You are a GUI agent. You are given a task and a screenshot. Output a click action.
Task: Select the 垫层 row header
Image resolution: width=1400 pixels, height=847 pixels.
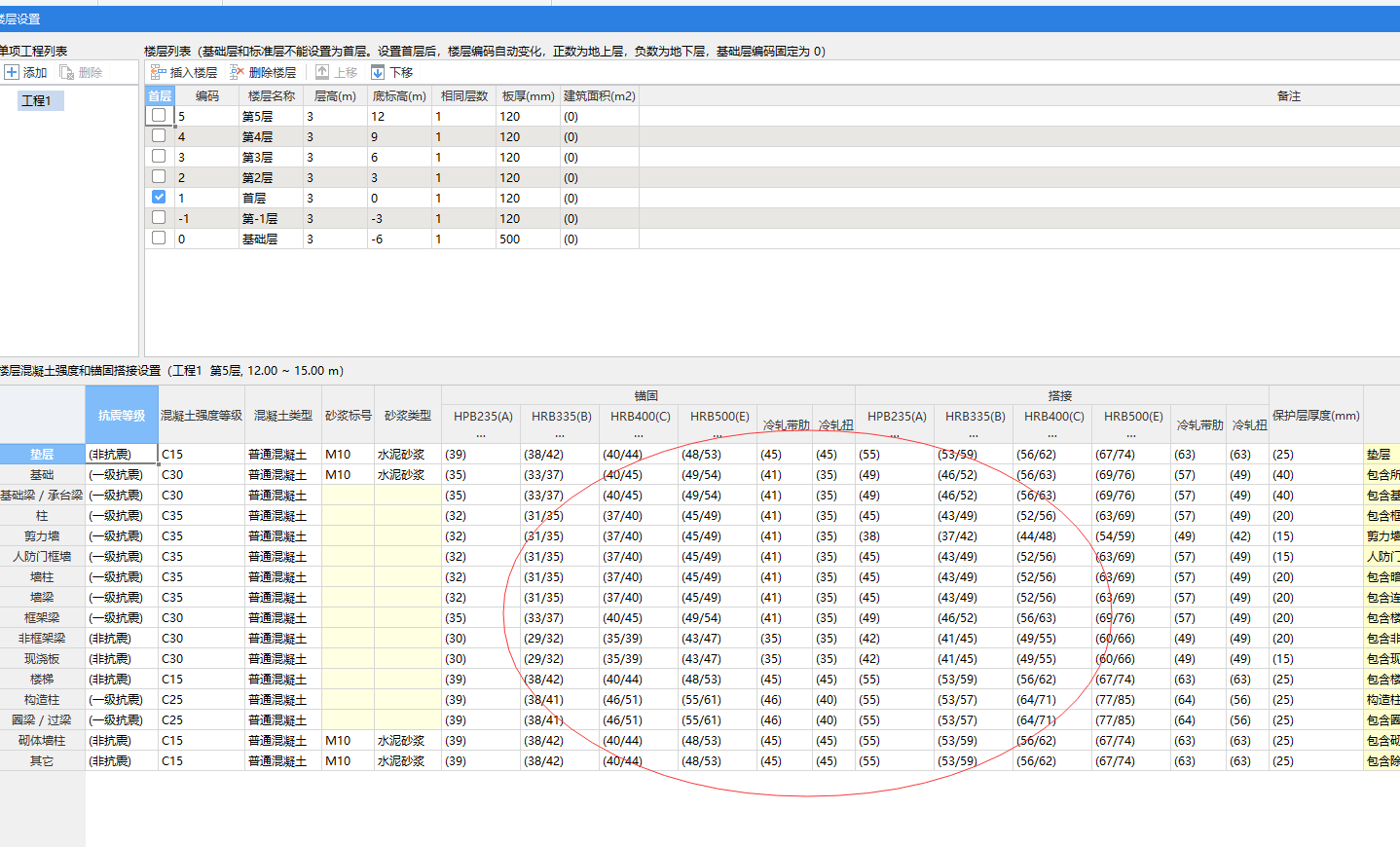[x=42, y=455]
